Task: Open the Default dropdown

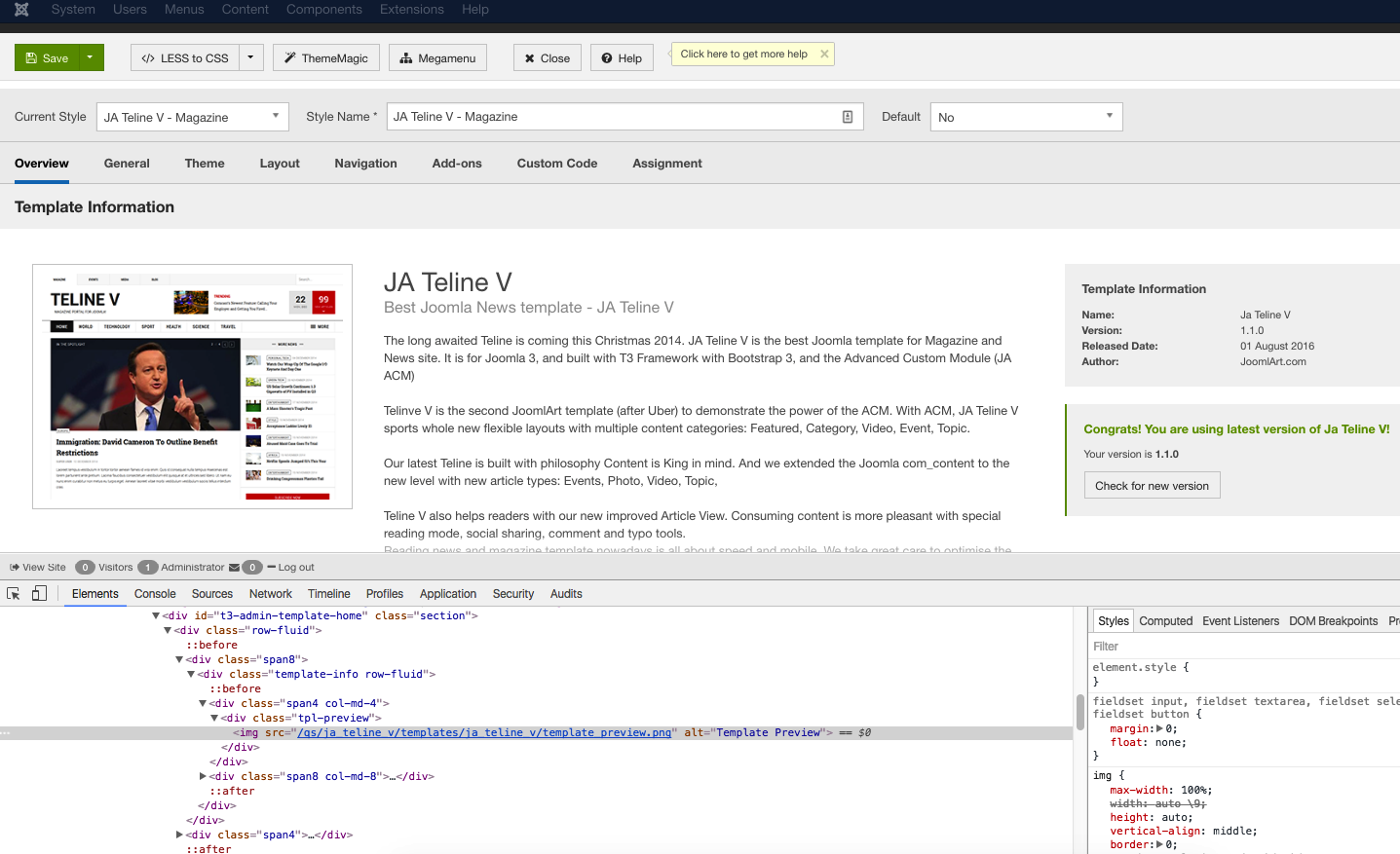Action: (x=1026, y=117)
